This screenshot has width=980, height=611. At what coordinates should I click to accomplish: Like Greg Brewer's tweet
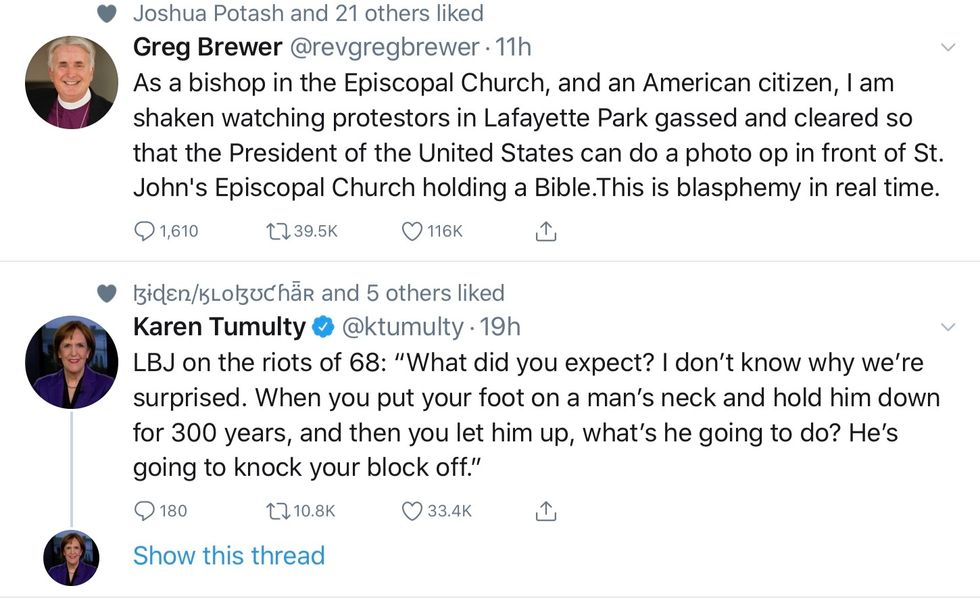click(x=412, y=231)
